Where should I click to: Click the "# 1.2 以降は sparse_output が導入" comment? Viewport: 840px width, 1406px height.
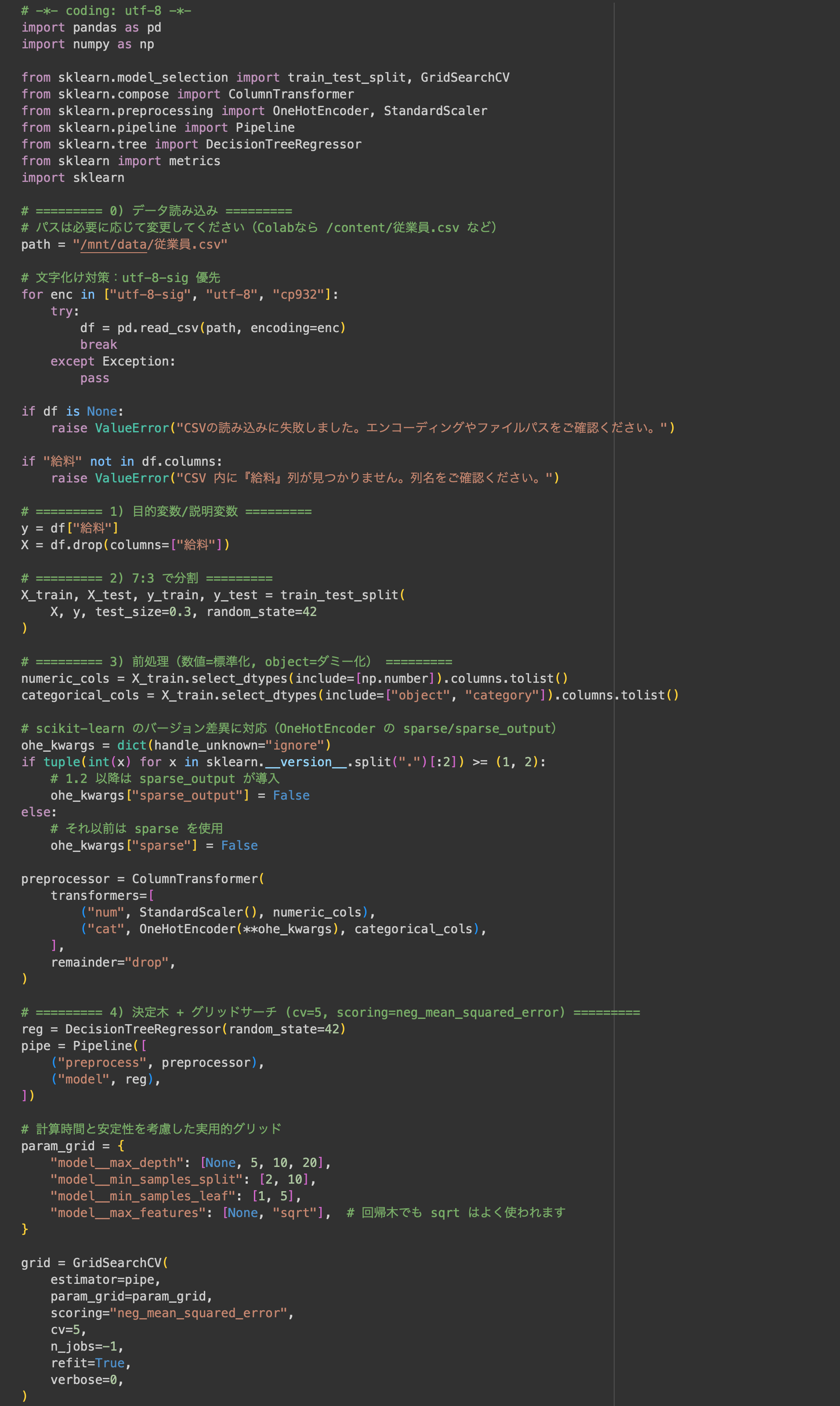pos(165,779)
